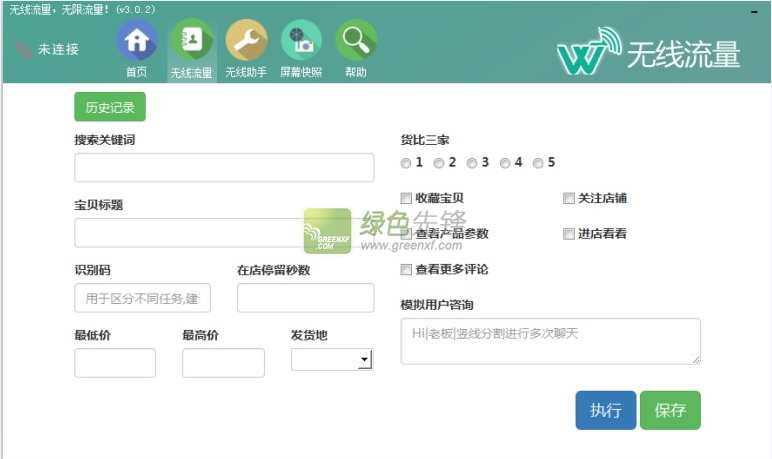Select radio option 5 under 货比三家

pyautogui.click(x=538, y=163)
